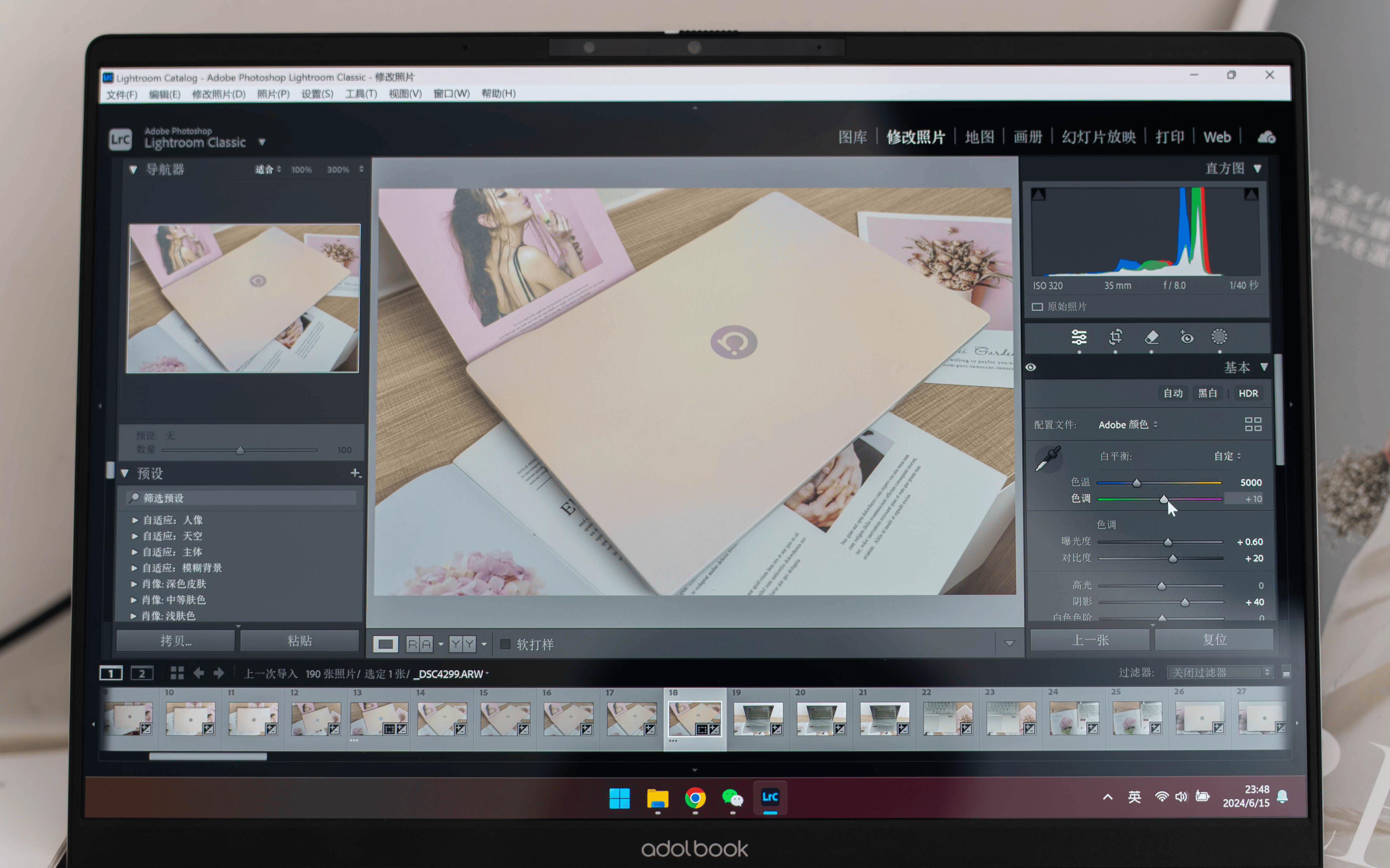
Task: Collapse the 直方图 panel
Action: click(x=1257, y=168)
